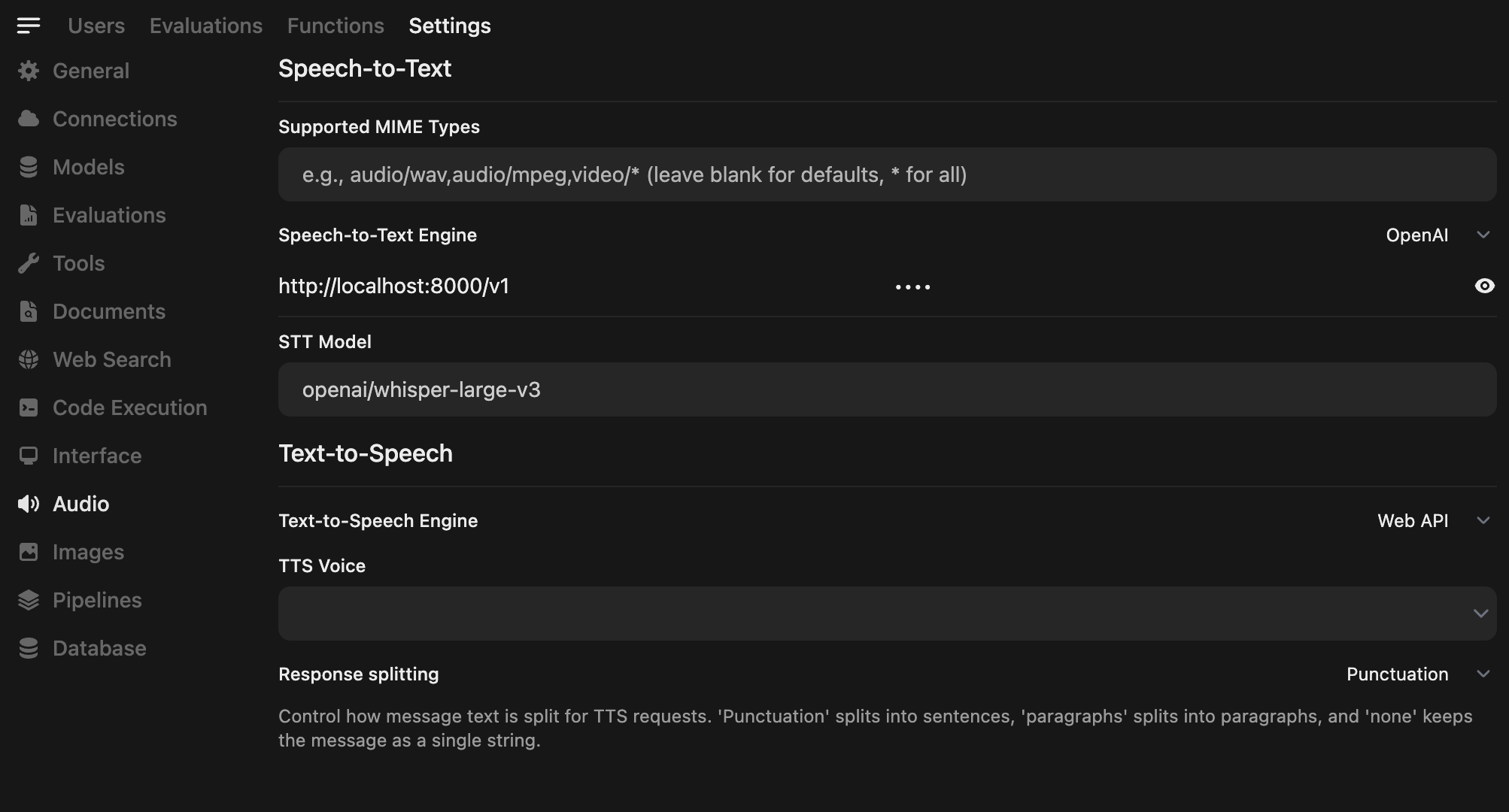Image resolution: width=1509 pixels, height=812 pixels.
Task: Toggle the sidebar hamburger menu icon
Action: tap(29, 26)
